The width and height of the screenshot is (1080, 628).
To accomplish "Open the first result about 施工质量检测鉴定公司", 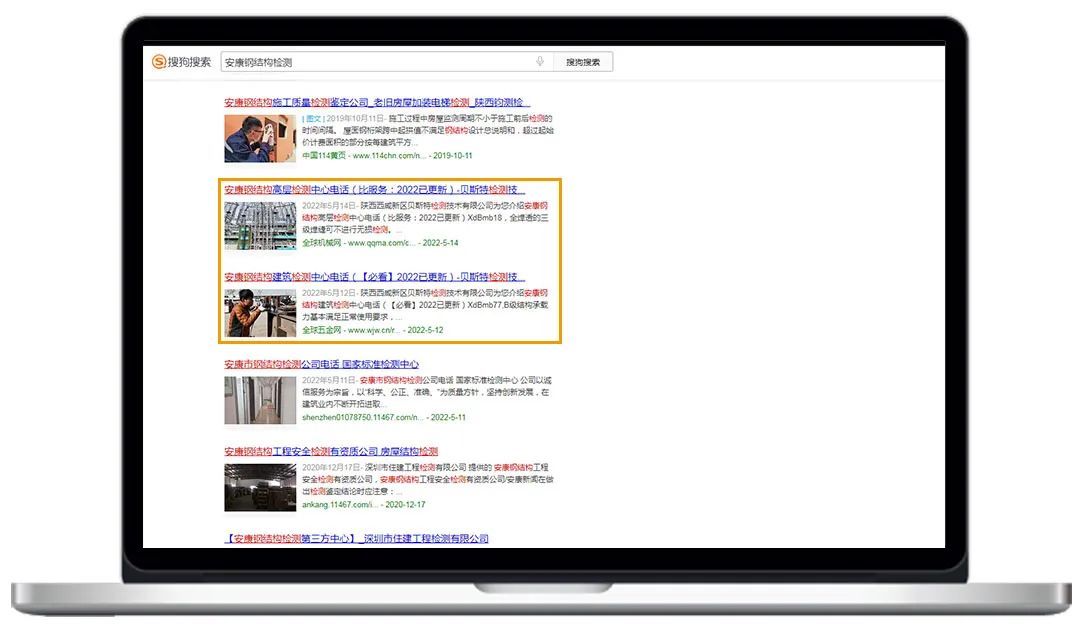I will (376, 102).
